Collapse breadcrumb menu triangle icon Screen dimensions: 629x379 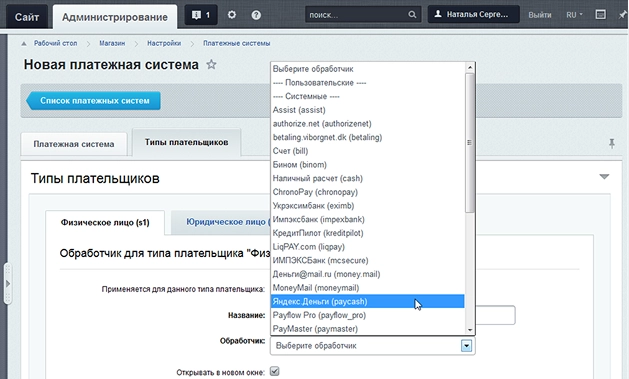pos(24,43)
